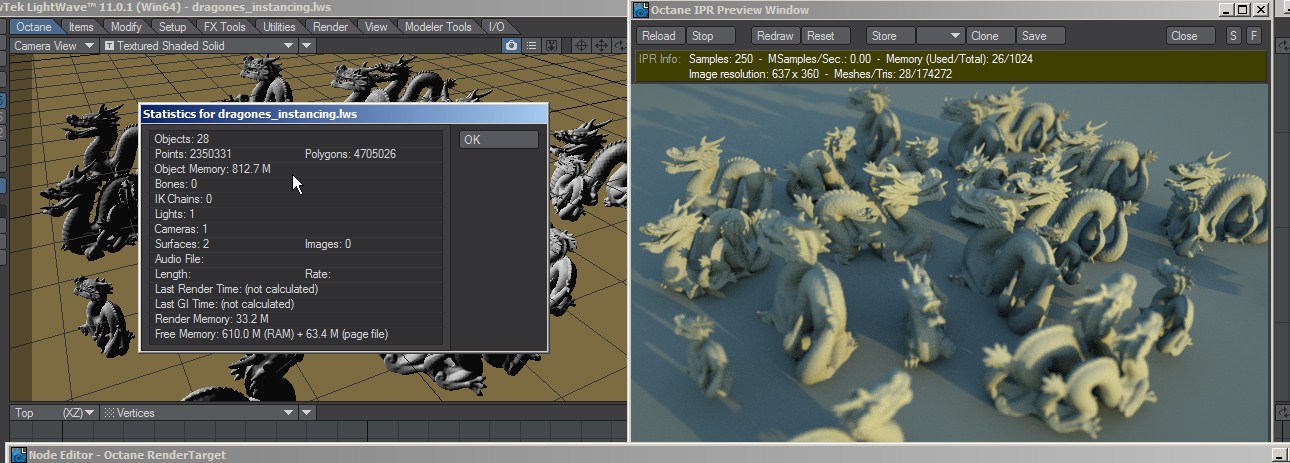Click the Node Editor window title icon
This screenshot has height=463, width=1290.
[x=18, y=455]
